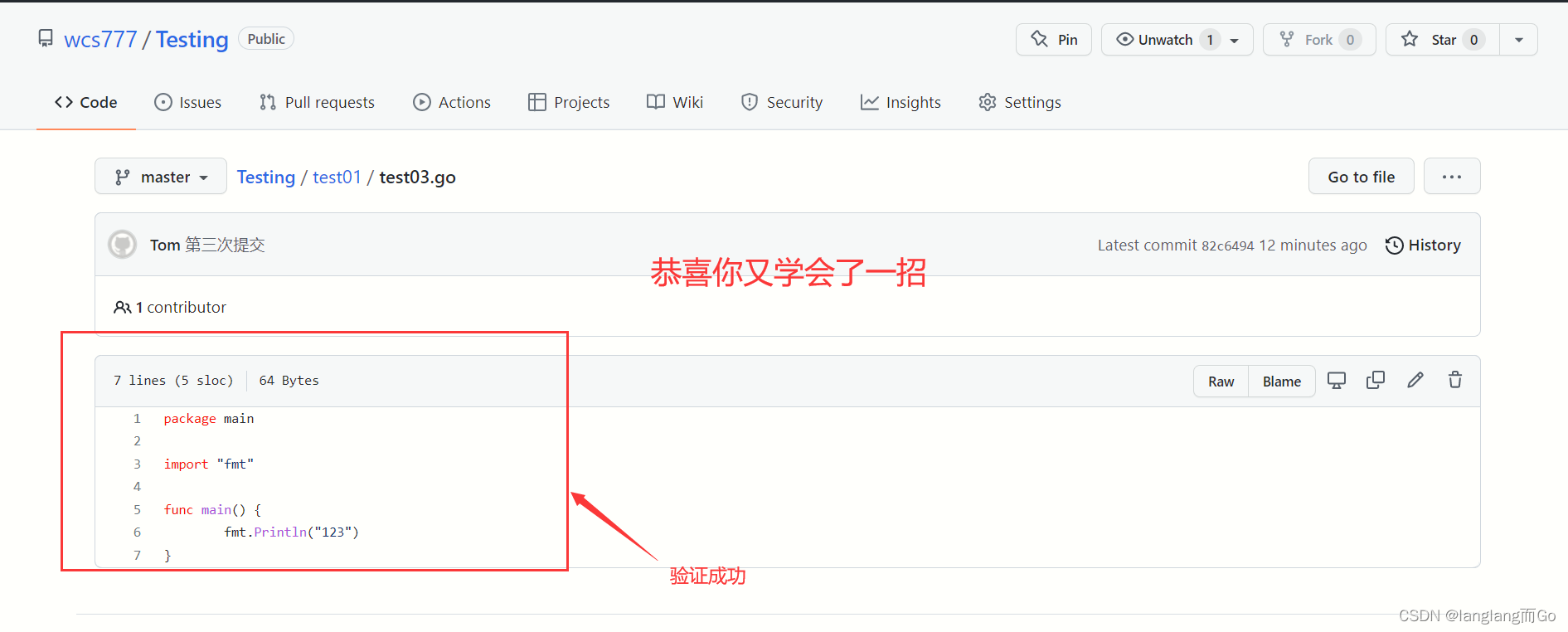The height and width of the screenshot is (632, 1568).
Task: Open the Blame view
Action: coord(1282,382)
